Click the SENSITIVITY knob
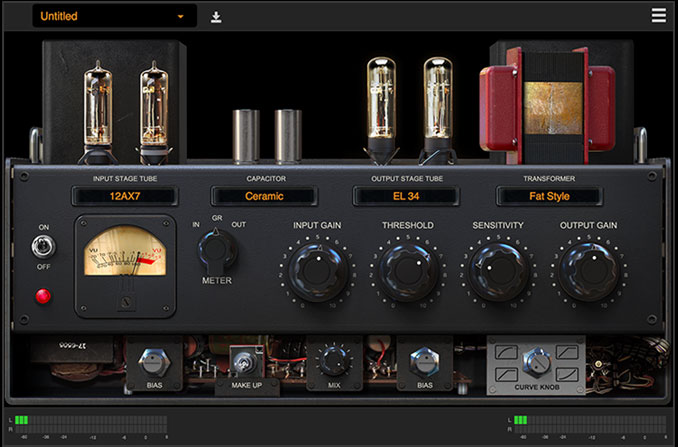This screenshot has height=447, width=678. [x=497, y=272]
